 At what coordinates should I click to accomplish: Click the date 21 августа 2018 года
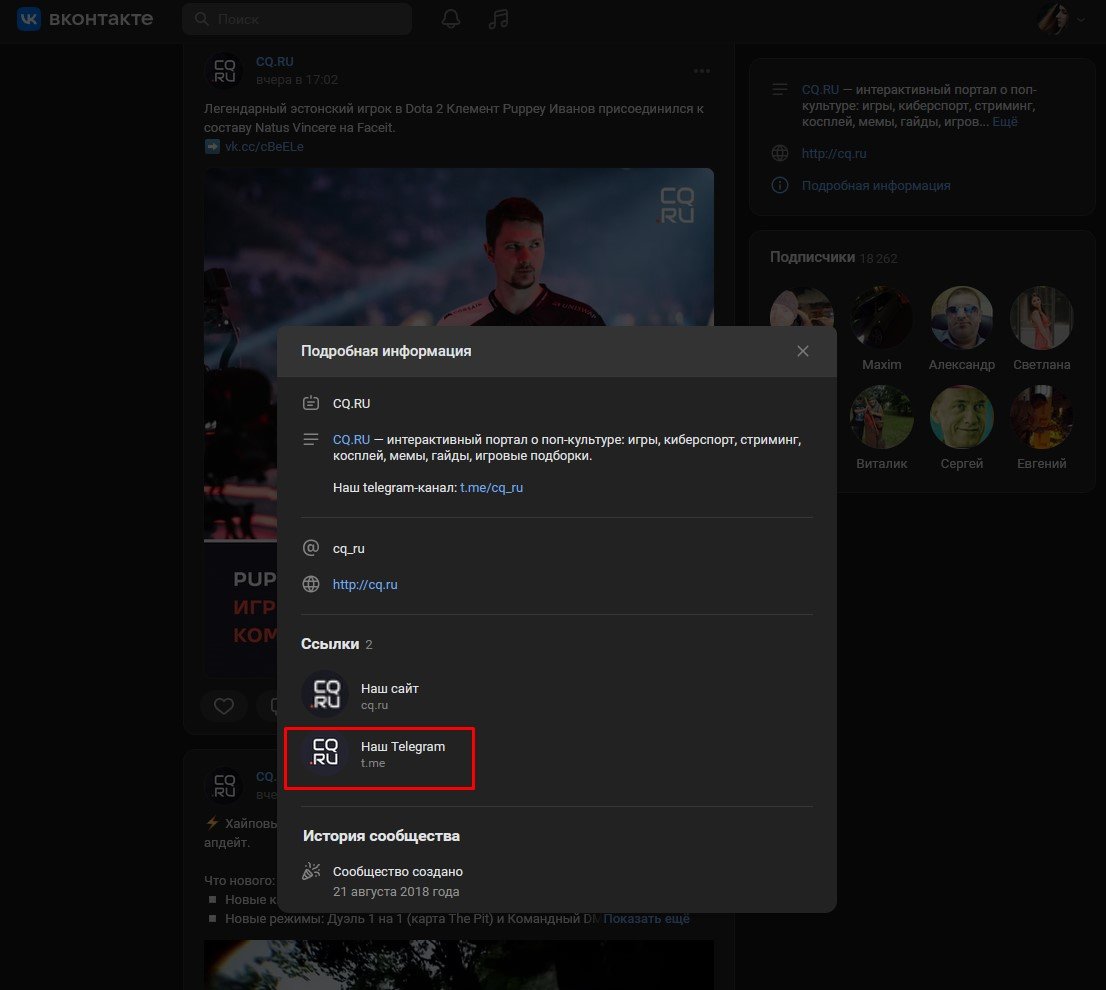(x=396, y=891)
